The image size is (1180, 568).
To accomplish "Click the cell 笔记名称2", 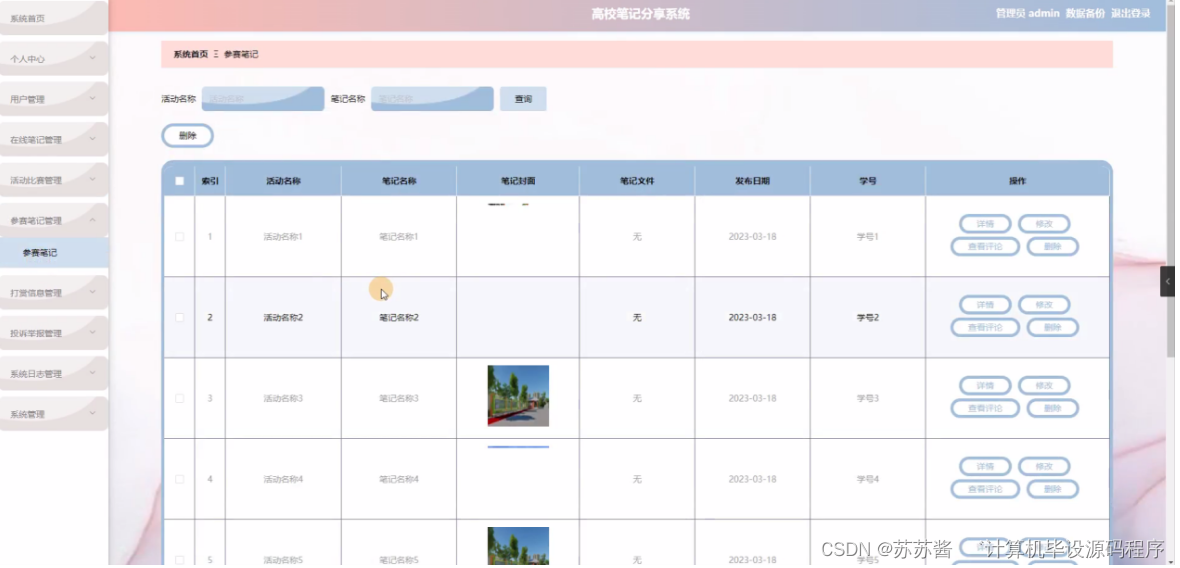I will pyautogui.click(x=399, y=317).
